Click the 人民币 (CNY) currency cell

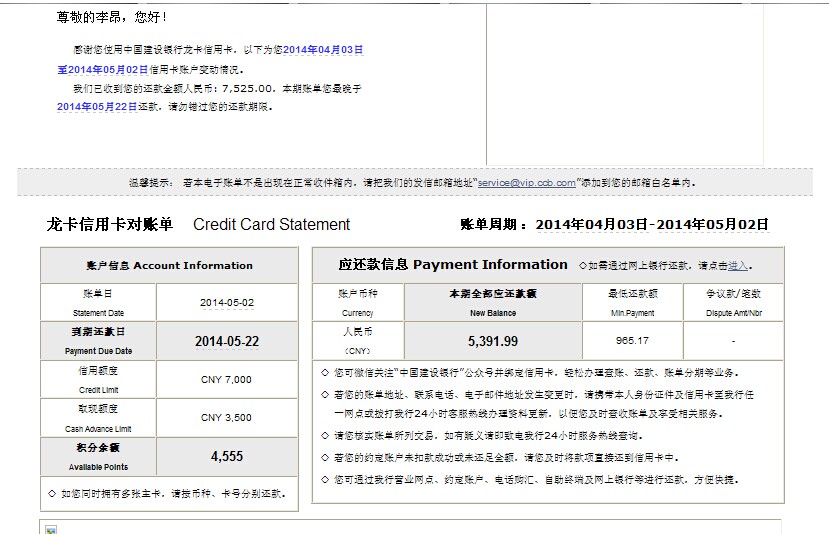(x=358, y=340)
